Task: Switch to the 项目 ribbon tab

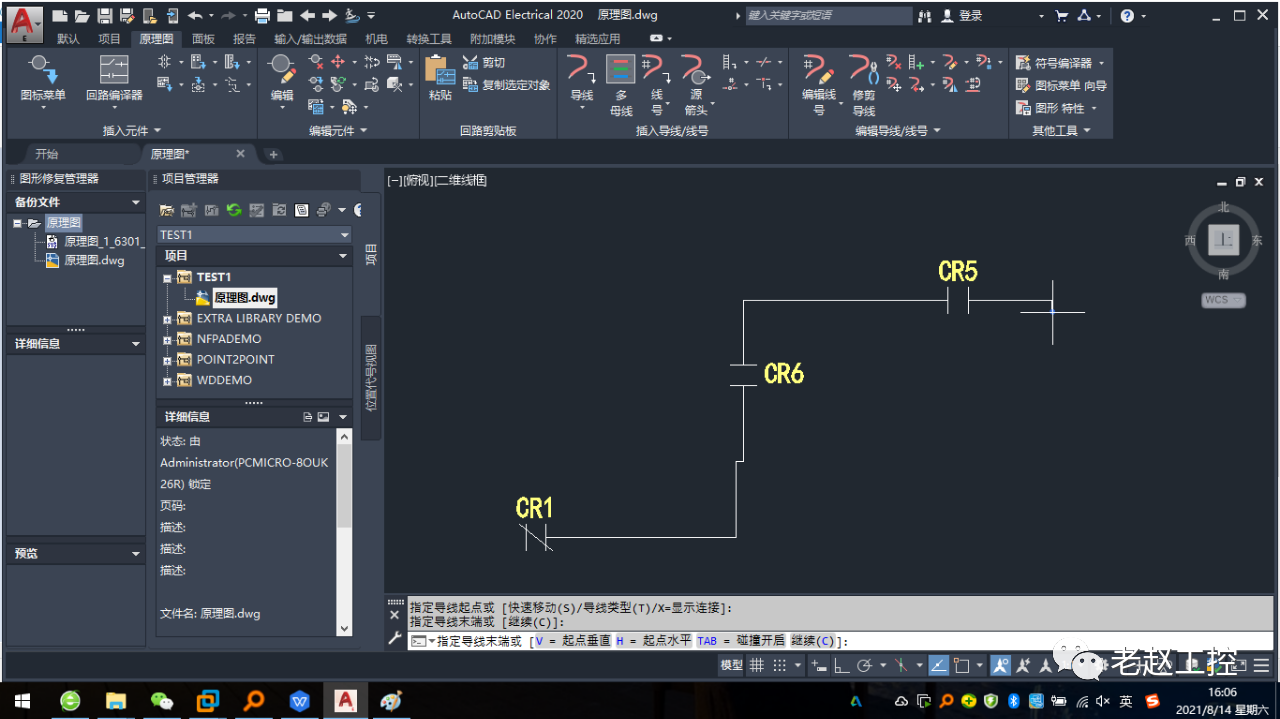Action: tap(109, 39)
